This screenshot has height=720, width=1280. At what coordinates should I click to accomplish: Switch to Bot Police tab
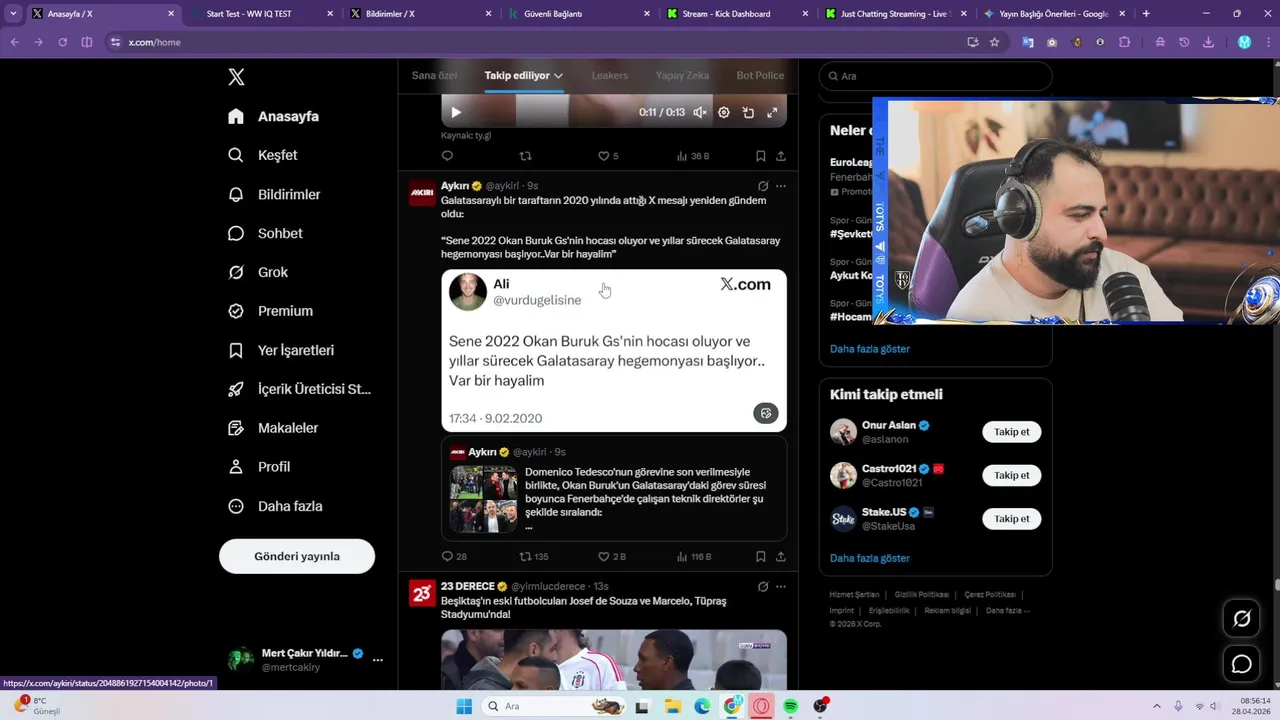pos(760,75)
